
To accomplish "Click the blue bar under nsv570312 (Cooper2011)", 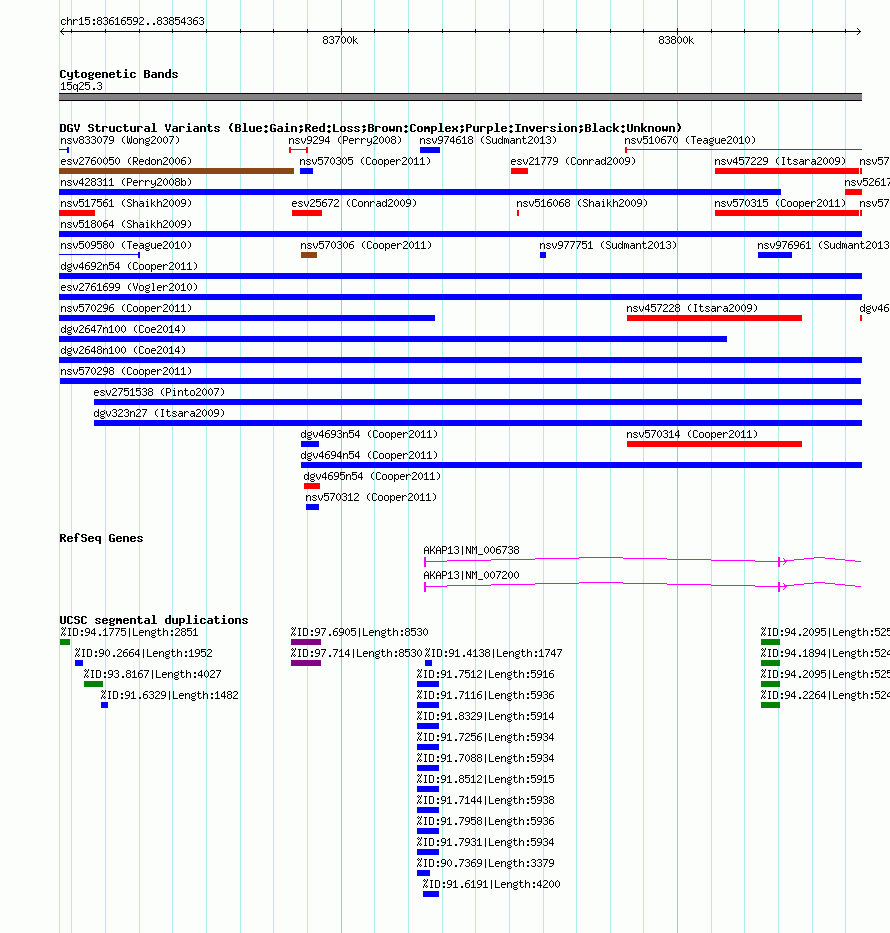I will [312, 508].
